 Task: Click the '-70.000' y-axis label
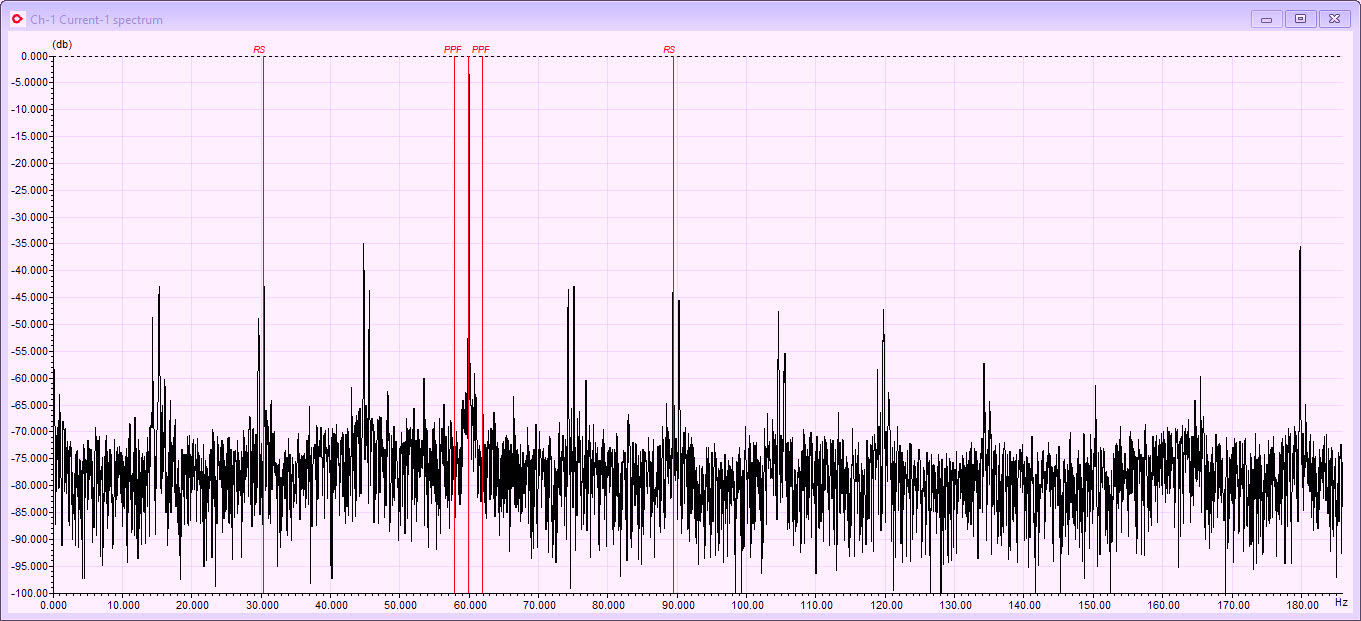click(x=32, y=432)
